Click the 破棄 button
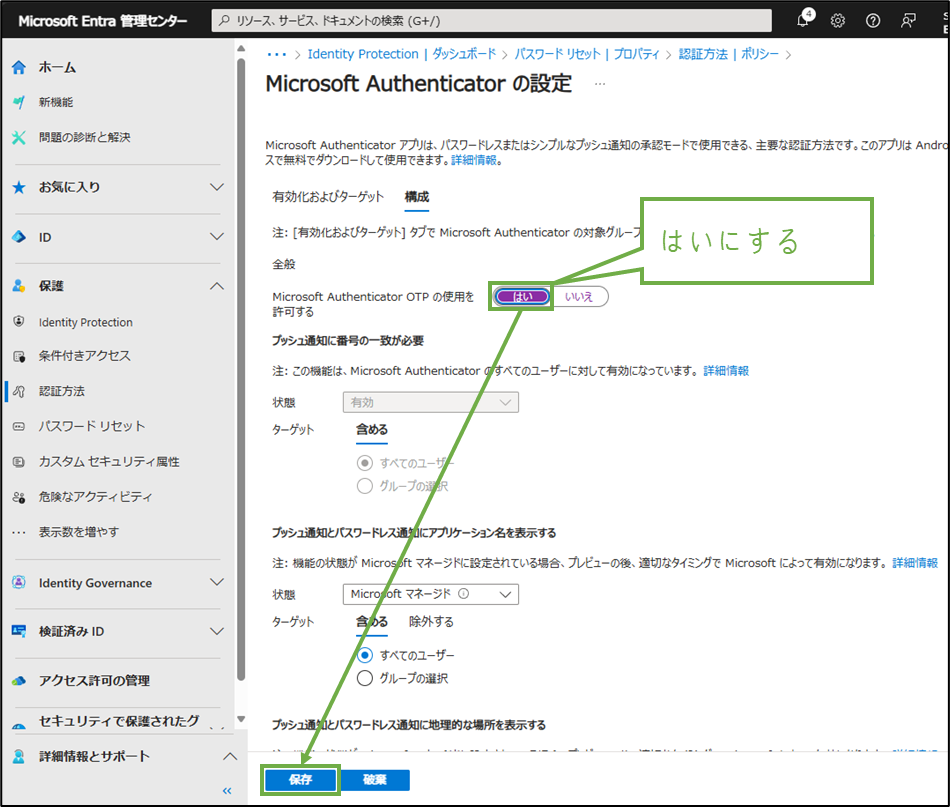This screenshot has height=807, width=950. 375,780
